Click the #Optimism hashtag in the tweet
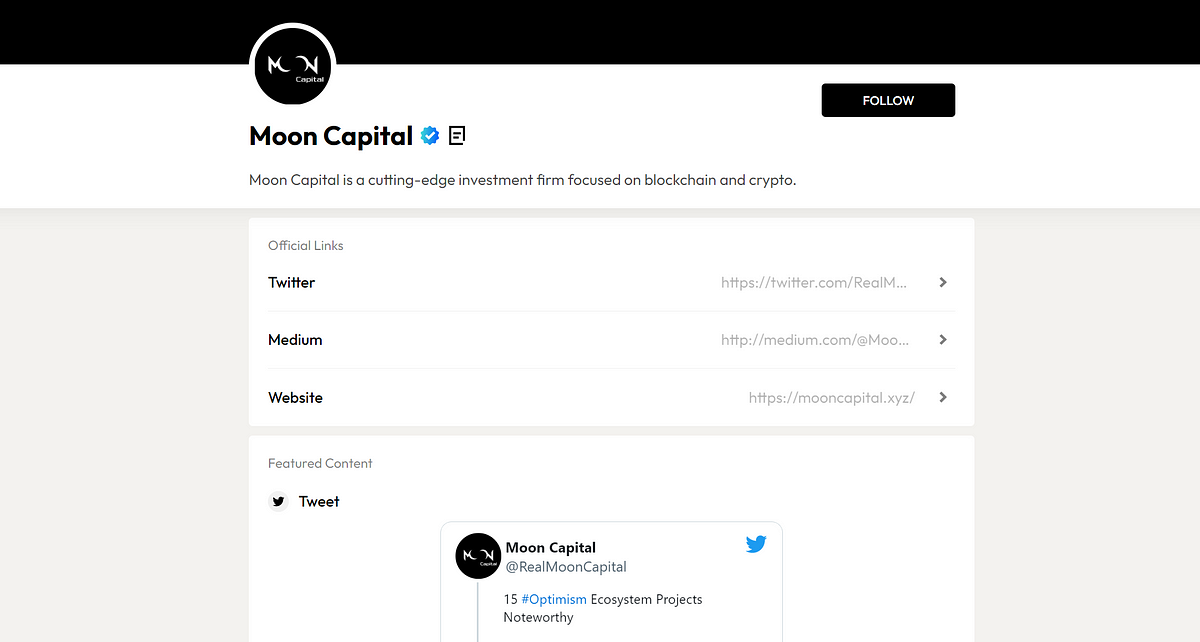Screen dimensions: 1200x642 (554, 600)
